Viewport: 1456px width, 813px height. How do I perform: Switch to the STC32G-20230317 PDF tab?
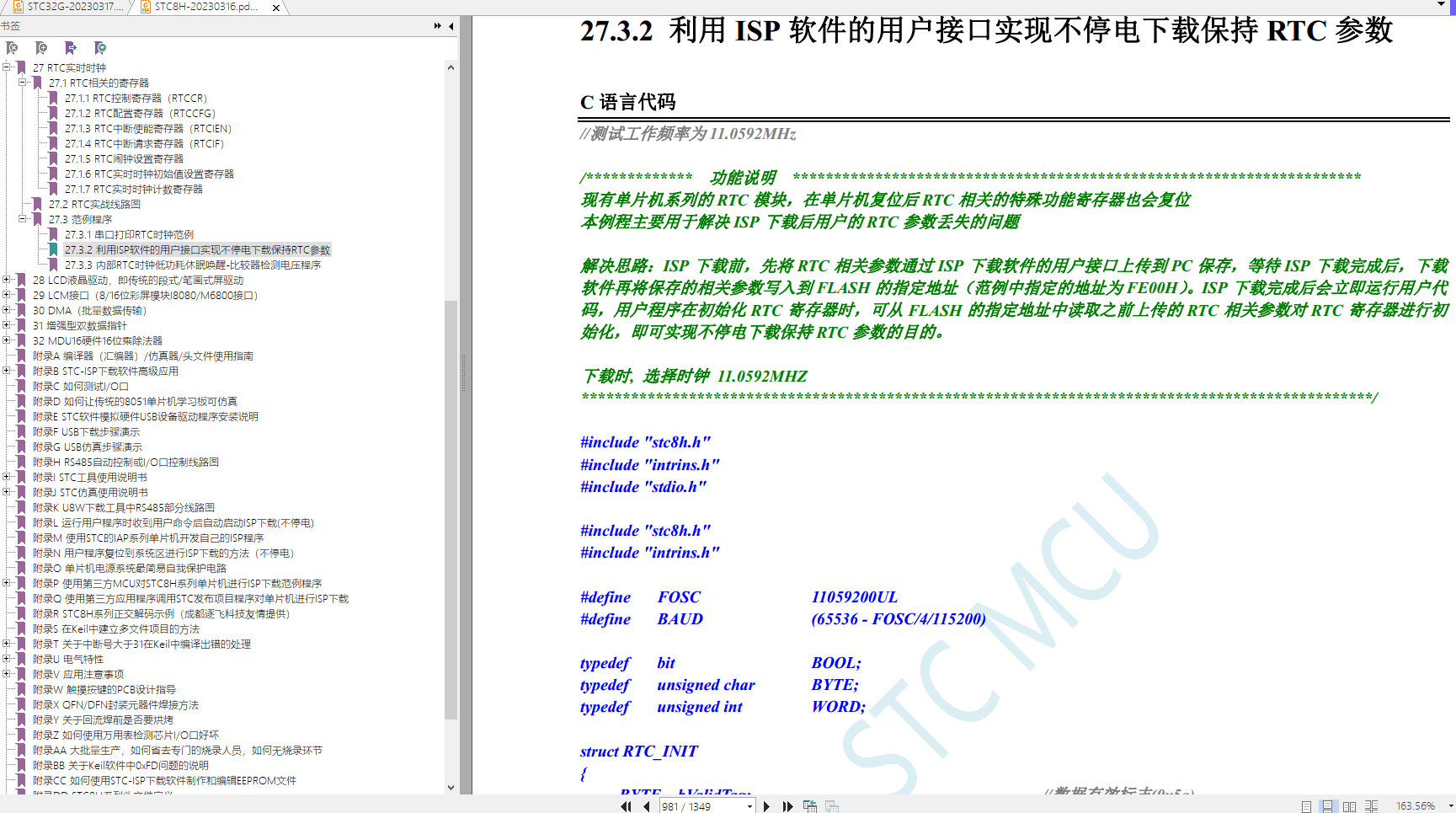67,7
